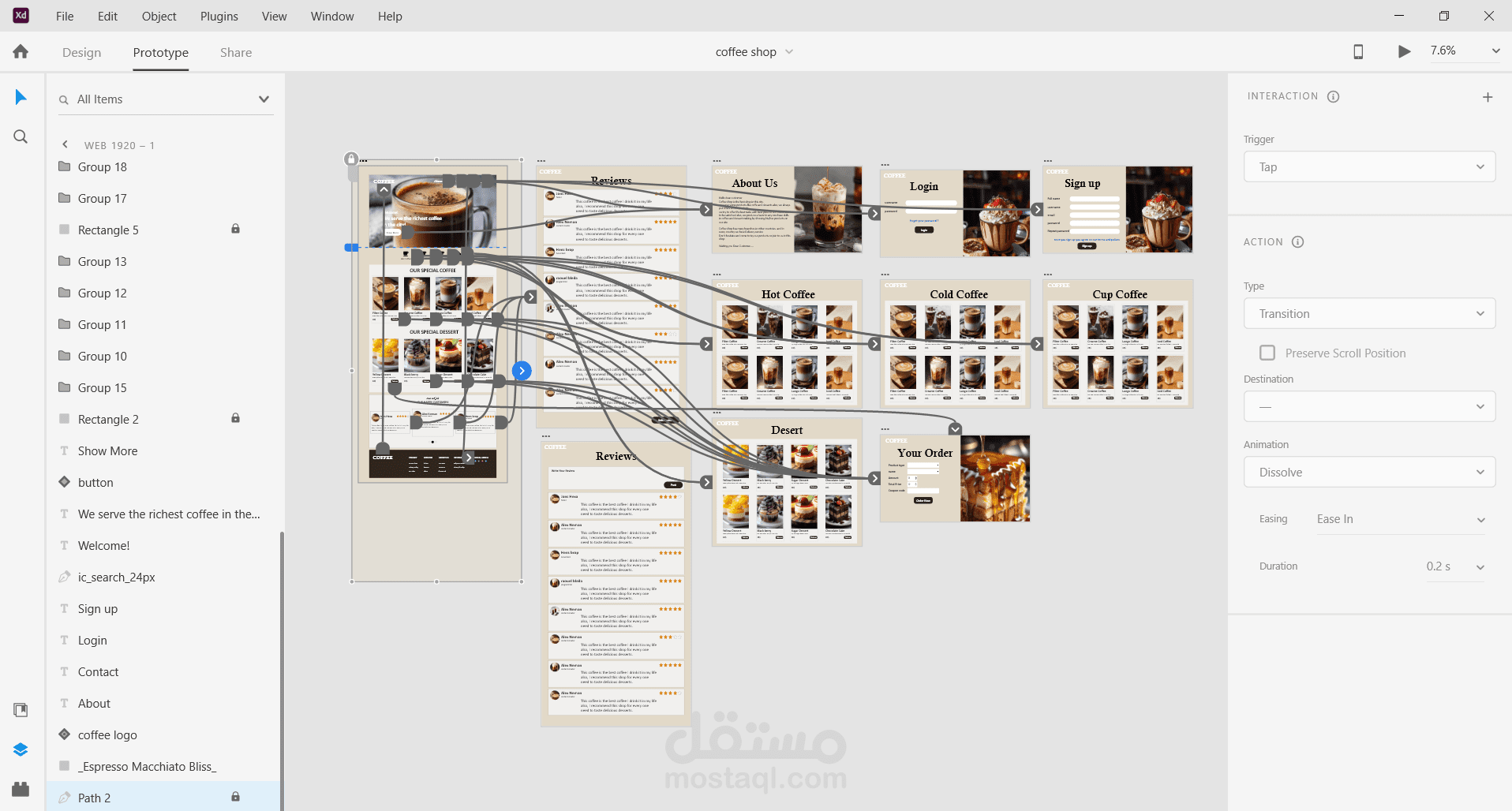Open the Help menu
The height and width of the screenshot is (811, 1512).
click(x=390, y=16)
